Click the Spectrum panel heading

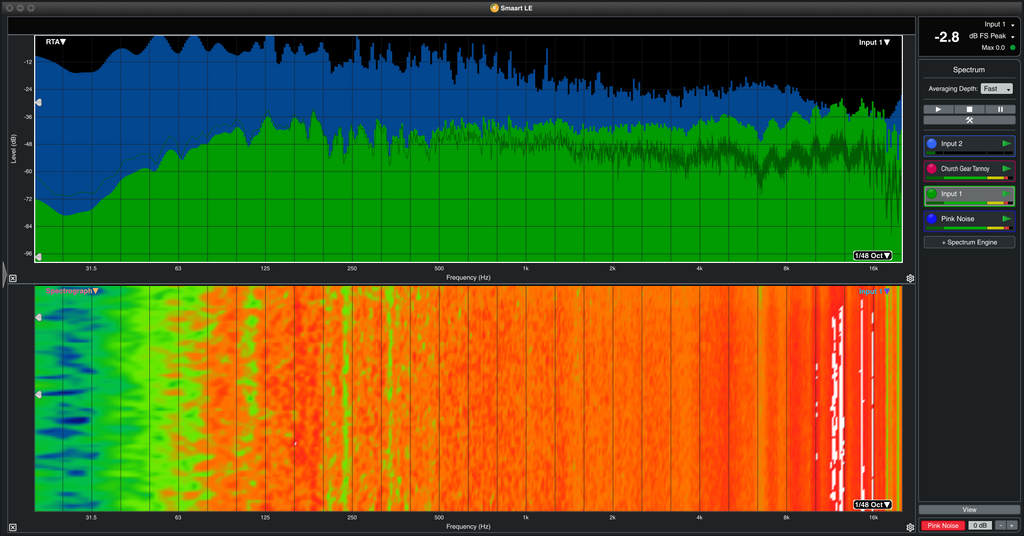968,70
